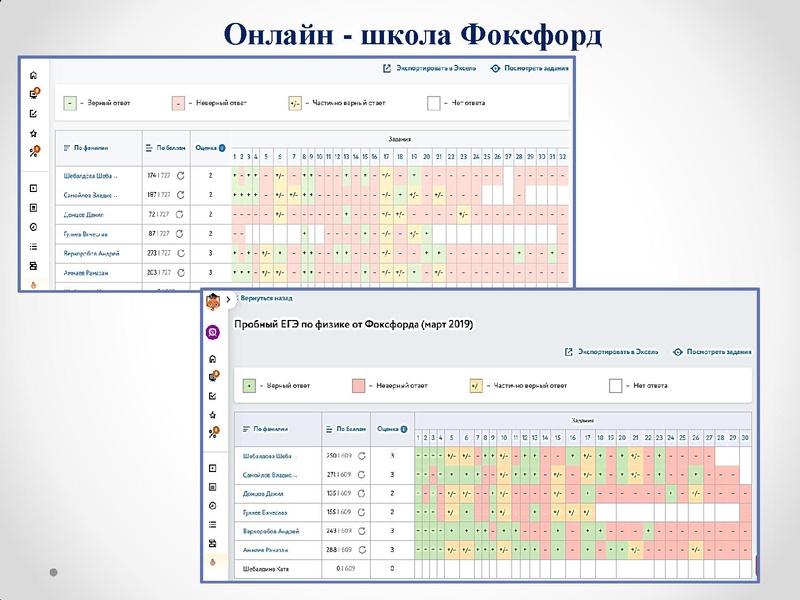The image size is (800, 600).
Task: Open notifications via the bell icon with badge
Action: point(213,374)
